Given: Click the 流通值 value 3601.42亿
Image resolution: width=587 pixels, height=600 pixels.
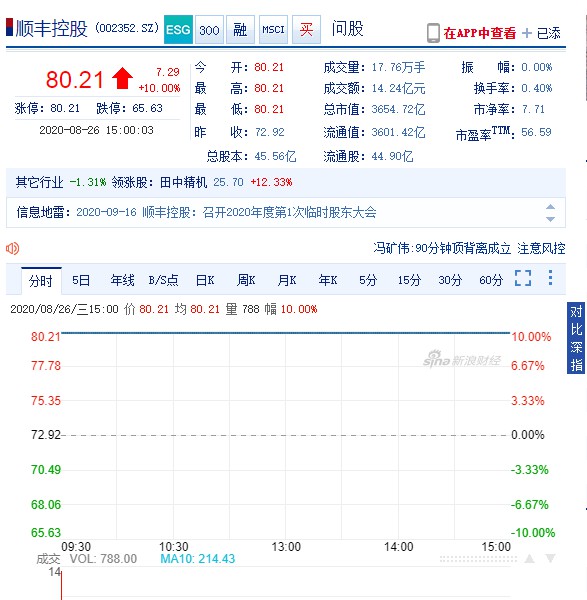Looking at the screenshot, I should pos(398,132).
